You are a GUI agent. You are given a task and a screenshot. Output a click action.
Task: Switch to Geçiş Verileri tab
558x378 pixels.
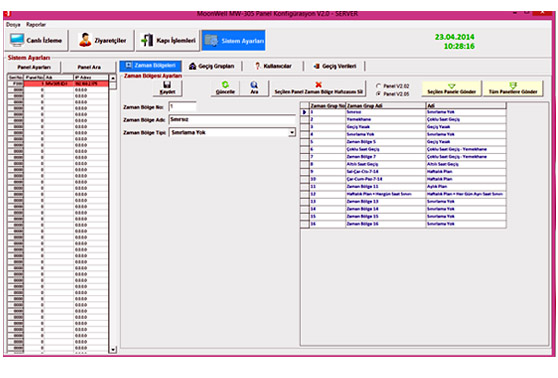[335, 66]
